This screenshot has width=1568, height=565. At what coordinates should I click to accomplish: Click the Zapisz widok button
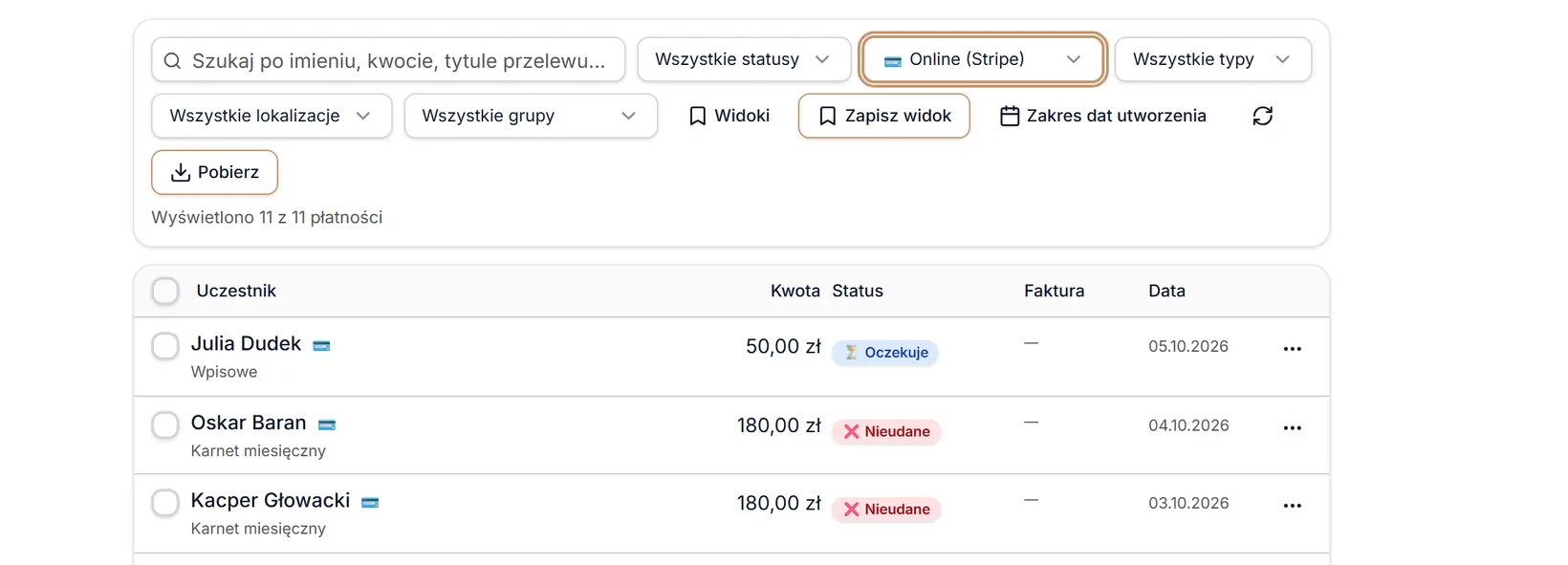(884, 116)
